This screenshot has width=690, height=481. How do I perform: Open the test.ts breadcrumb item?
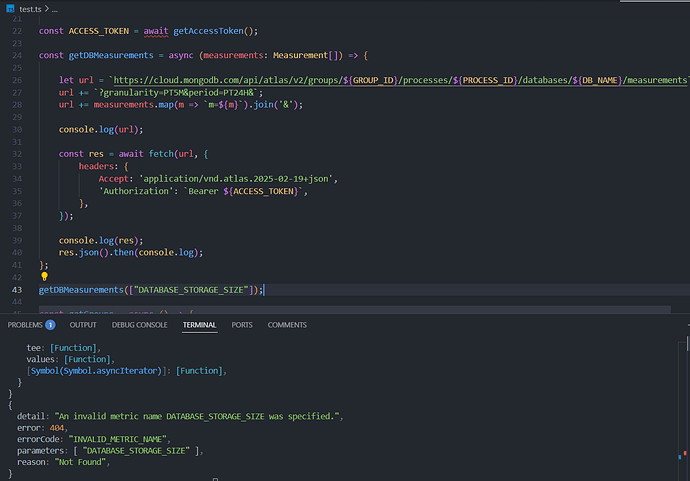(x=32, y=8)
